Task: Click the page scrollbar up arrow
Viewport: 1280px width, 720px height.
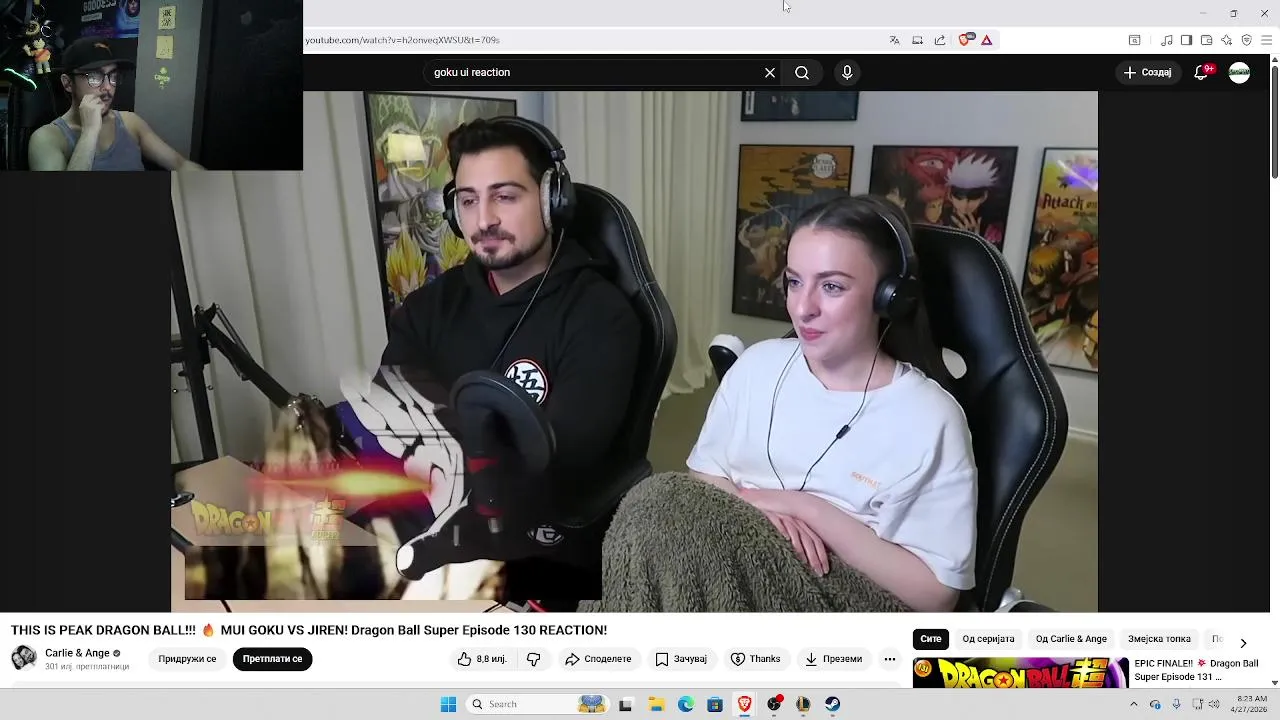Action: point(1274,59)
